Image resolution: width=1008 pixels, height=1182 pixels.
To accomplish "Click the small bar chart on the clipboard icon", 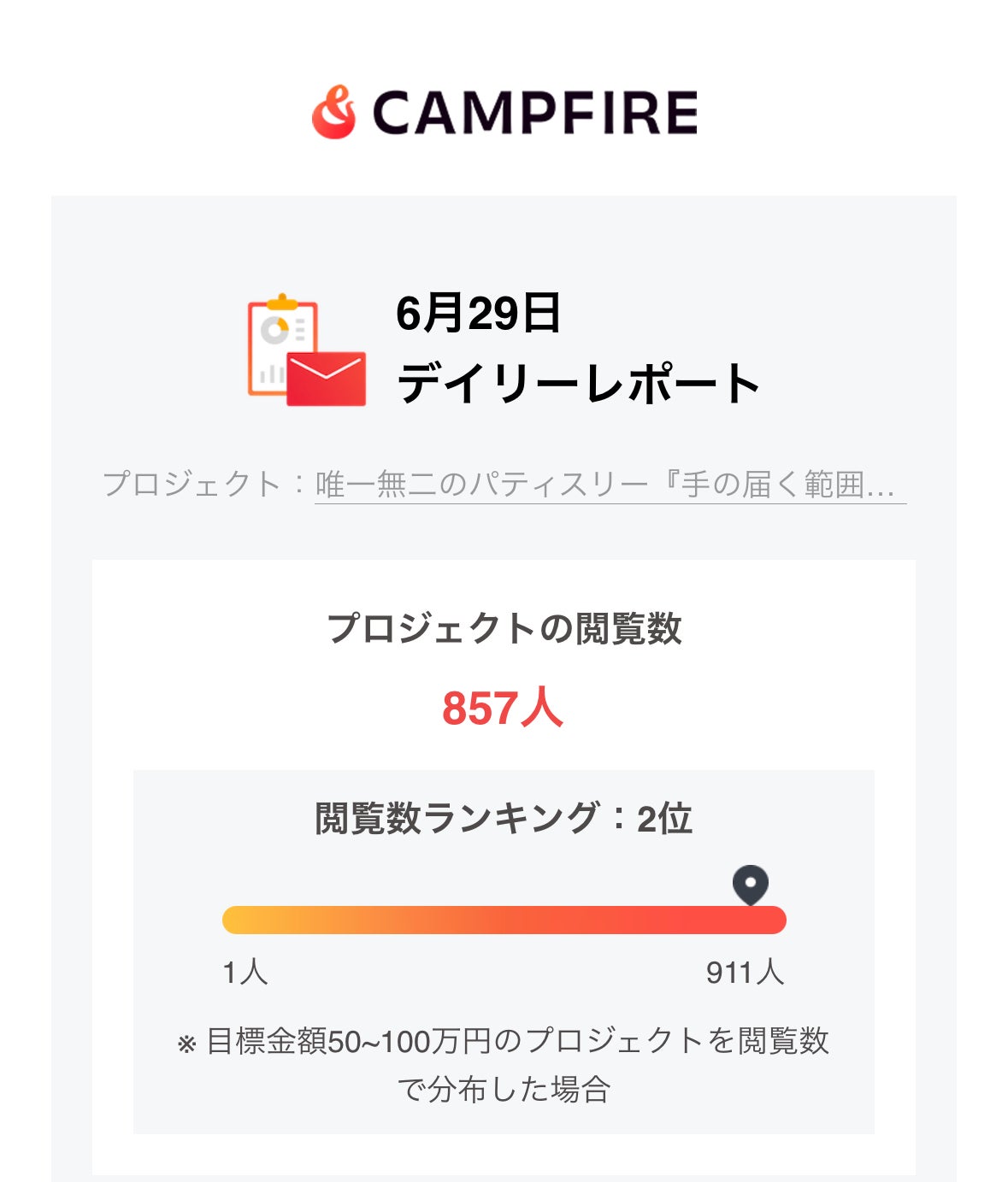I will [x=272, y=373].
